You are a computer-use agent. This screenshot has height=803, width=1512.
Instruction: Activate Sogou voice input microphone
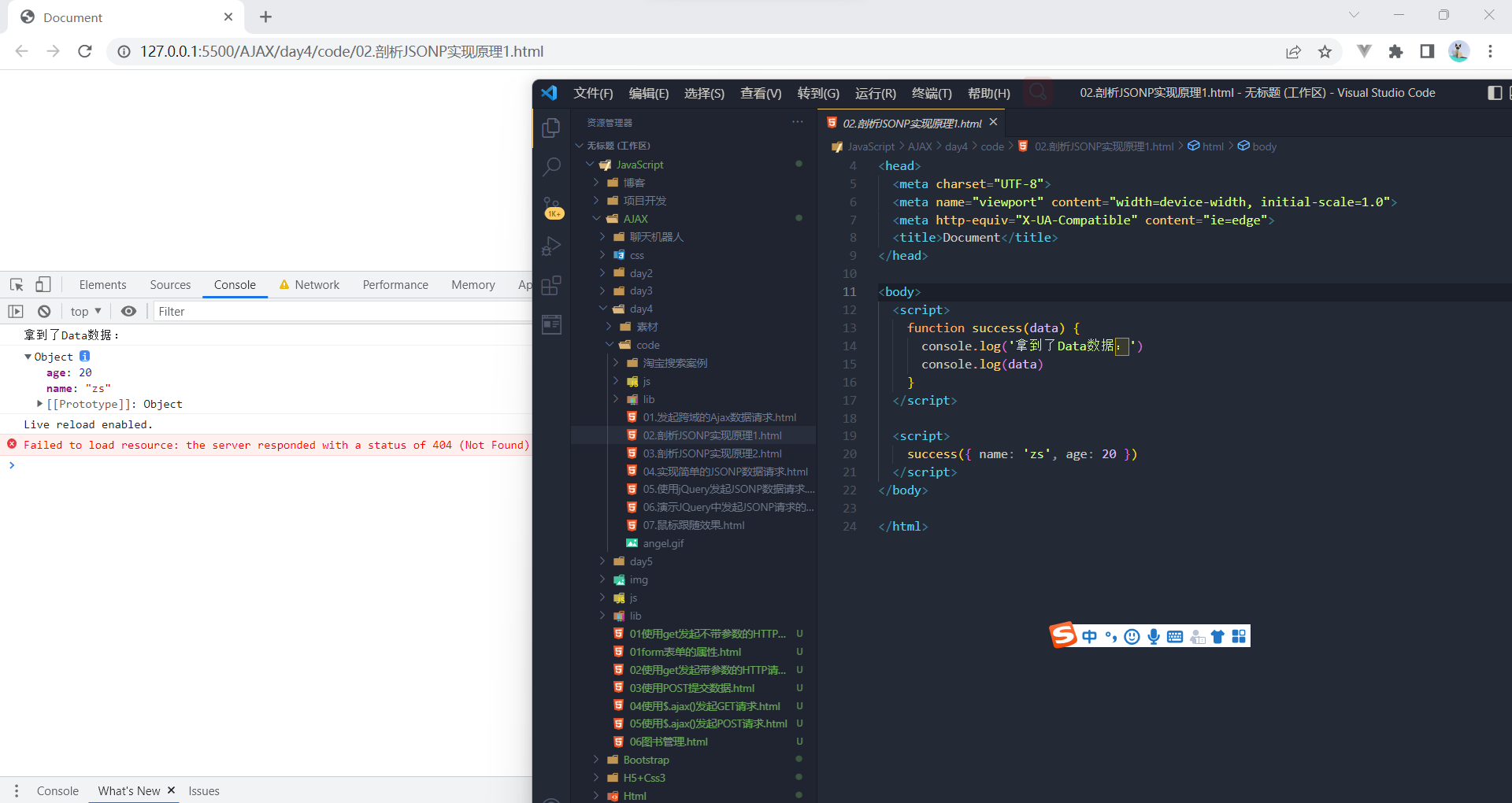coord(1153,636)
